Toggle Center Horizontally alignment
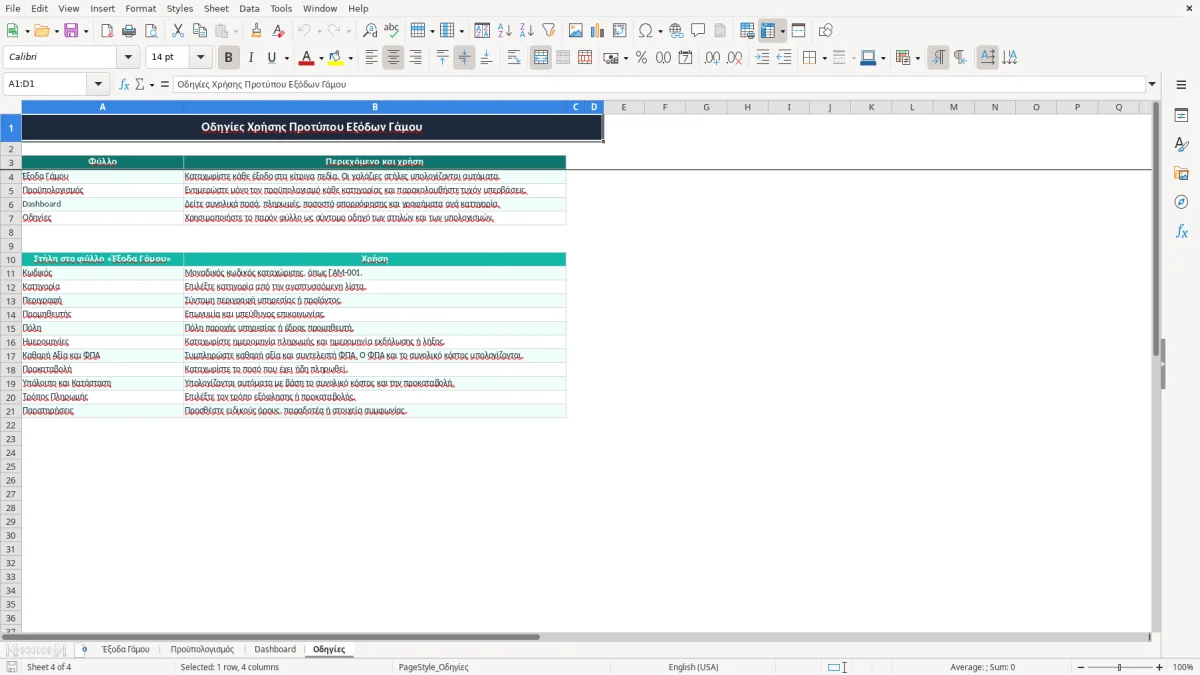Image resolution: width=1200 pixels, height=675 pixels. click(x=393, y=58)
